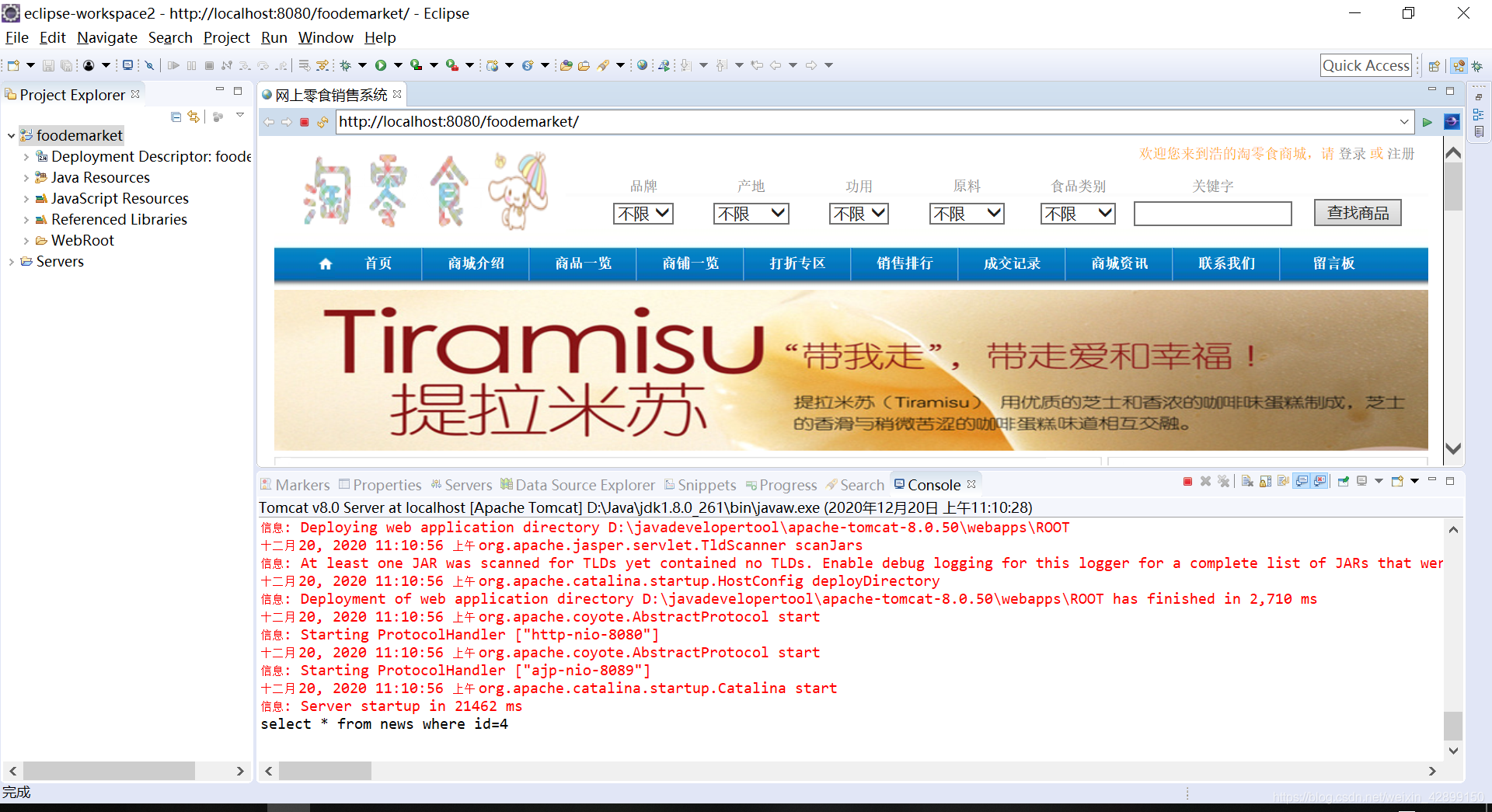The image size is (1492, 812).
Task: Expand the Java Resources tree node
Action: pos(26,178)
